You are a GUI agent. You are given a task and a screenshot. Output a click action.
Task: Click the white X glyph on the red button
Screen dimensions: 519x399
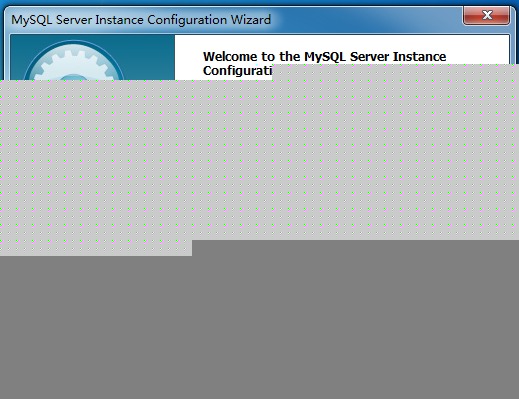pyautogui.click(x=487, y=15)
